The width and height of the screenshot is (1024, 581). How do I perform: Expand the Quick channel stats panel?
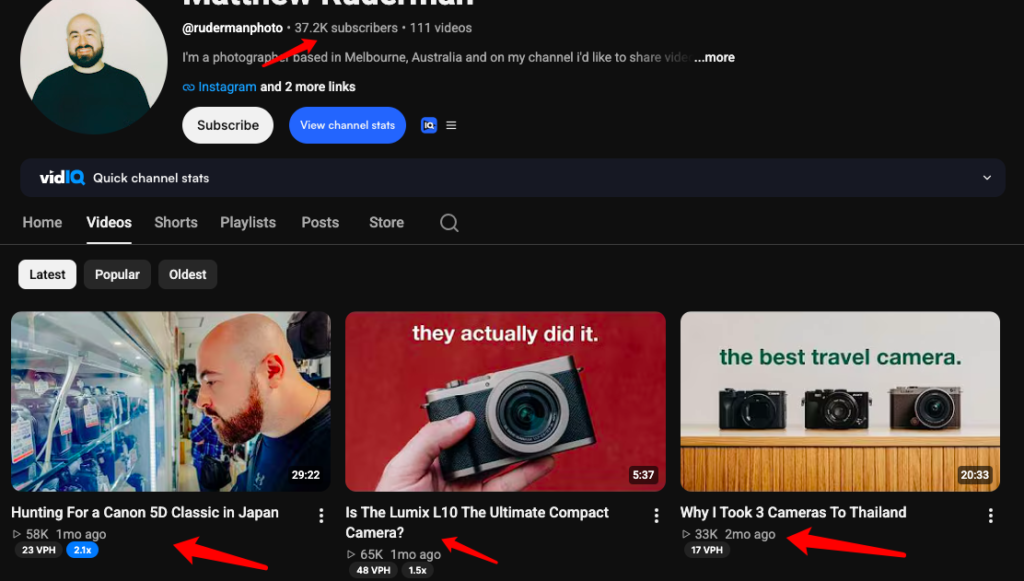click(987, 178)
